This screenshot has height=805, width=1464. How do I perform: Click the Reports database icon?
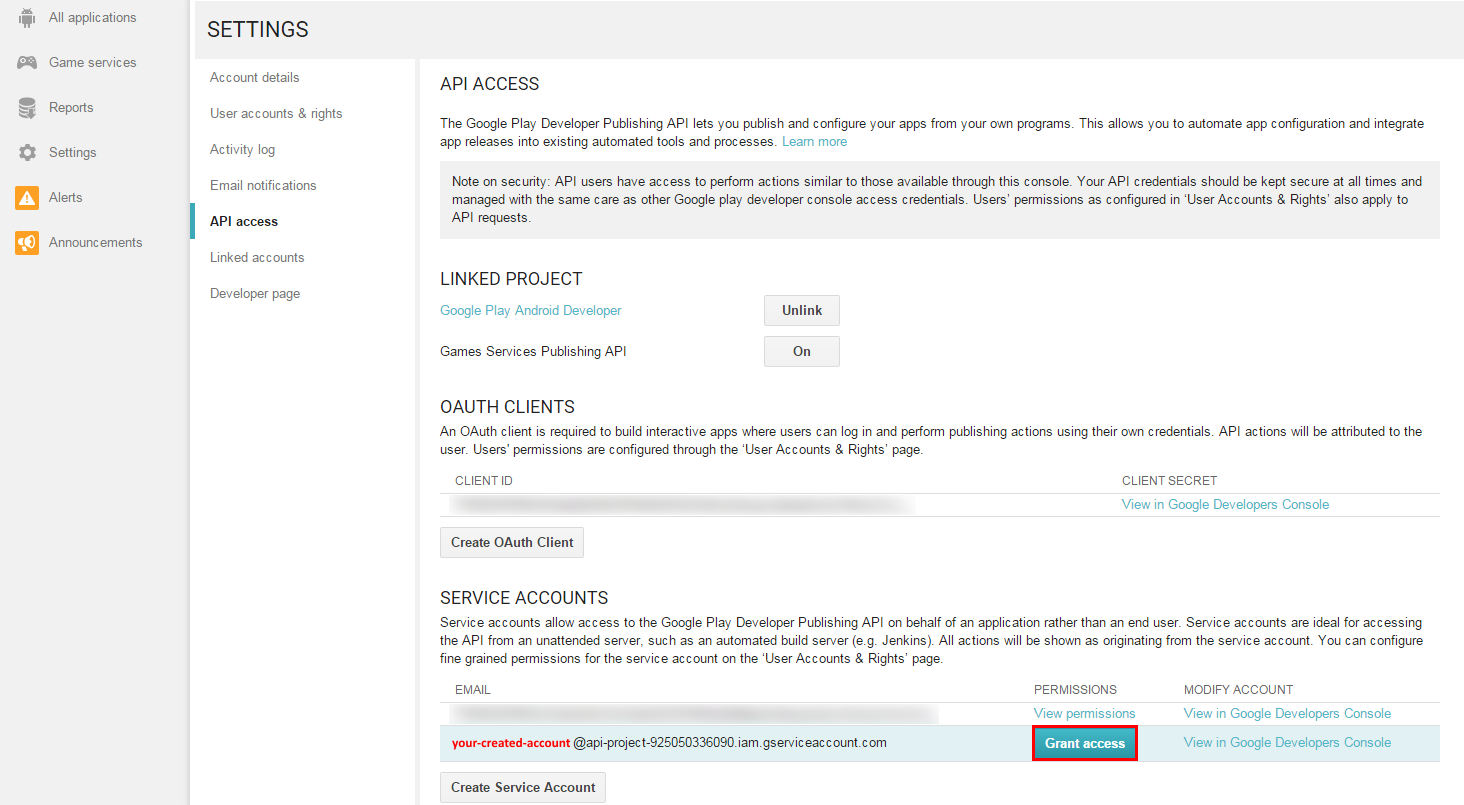27,108
